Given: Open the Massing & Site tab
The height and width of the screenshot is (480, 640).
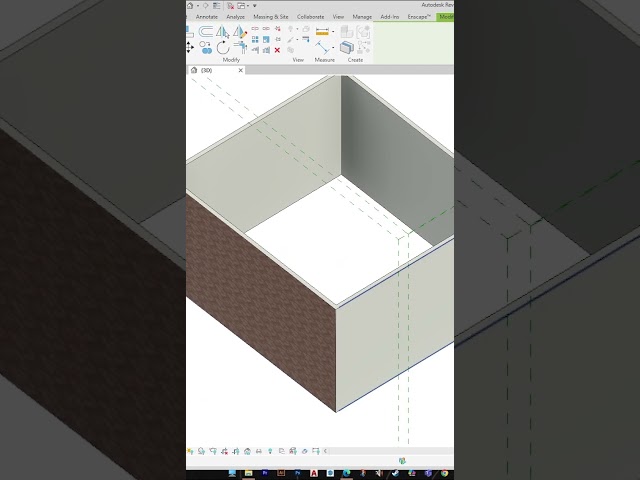Looking at the screenshot, I should 271,17.
